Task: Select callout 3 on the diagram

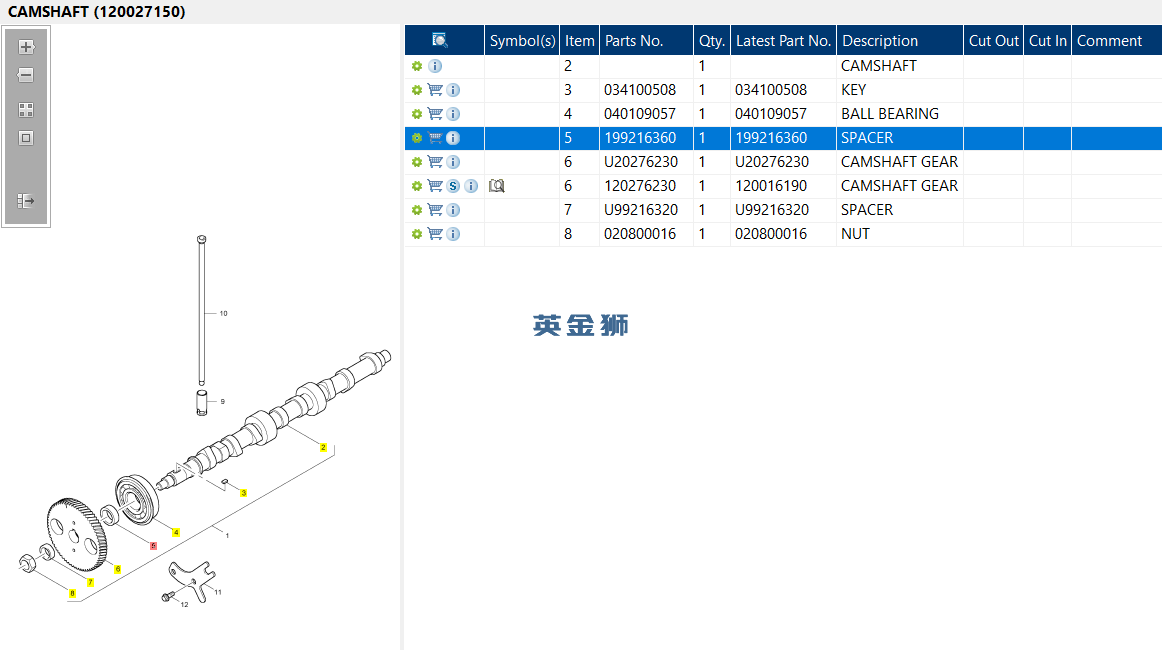Action: click(x=243, y=493)
